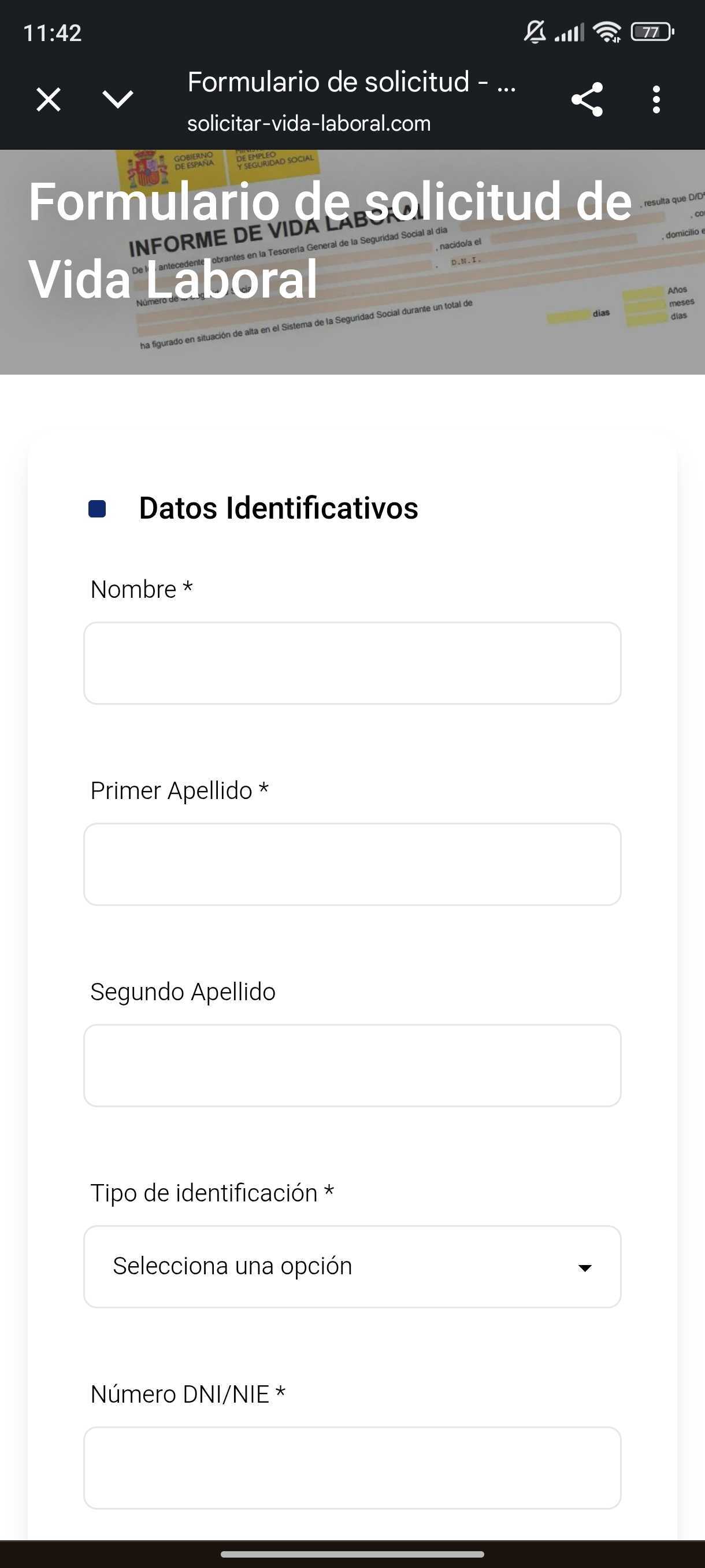705x1568 pixels.
Task: Tap the page title in browser toolbar
Action: coord(351,82)
